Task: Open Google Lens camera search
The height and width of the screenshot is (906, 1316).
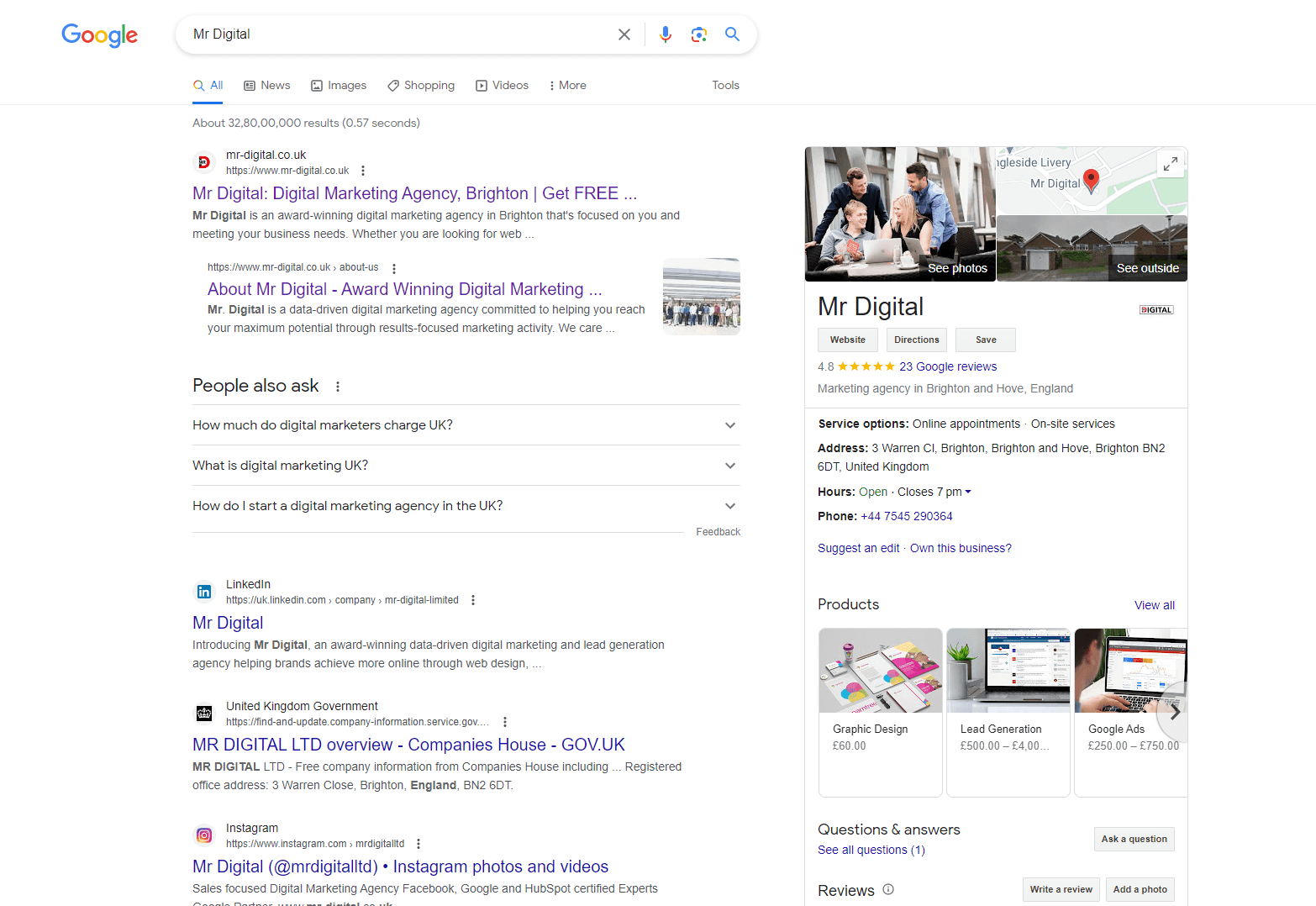Action: pos(698,34)
